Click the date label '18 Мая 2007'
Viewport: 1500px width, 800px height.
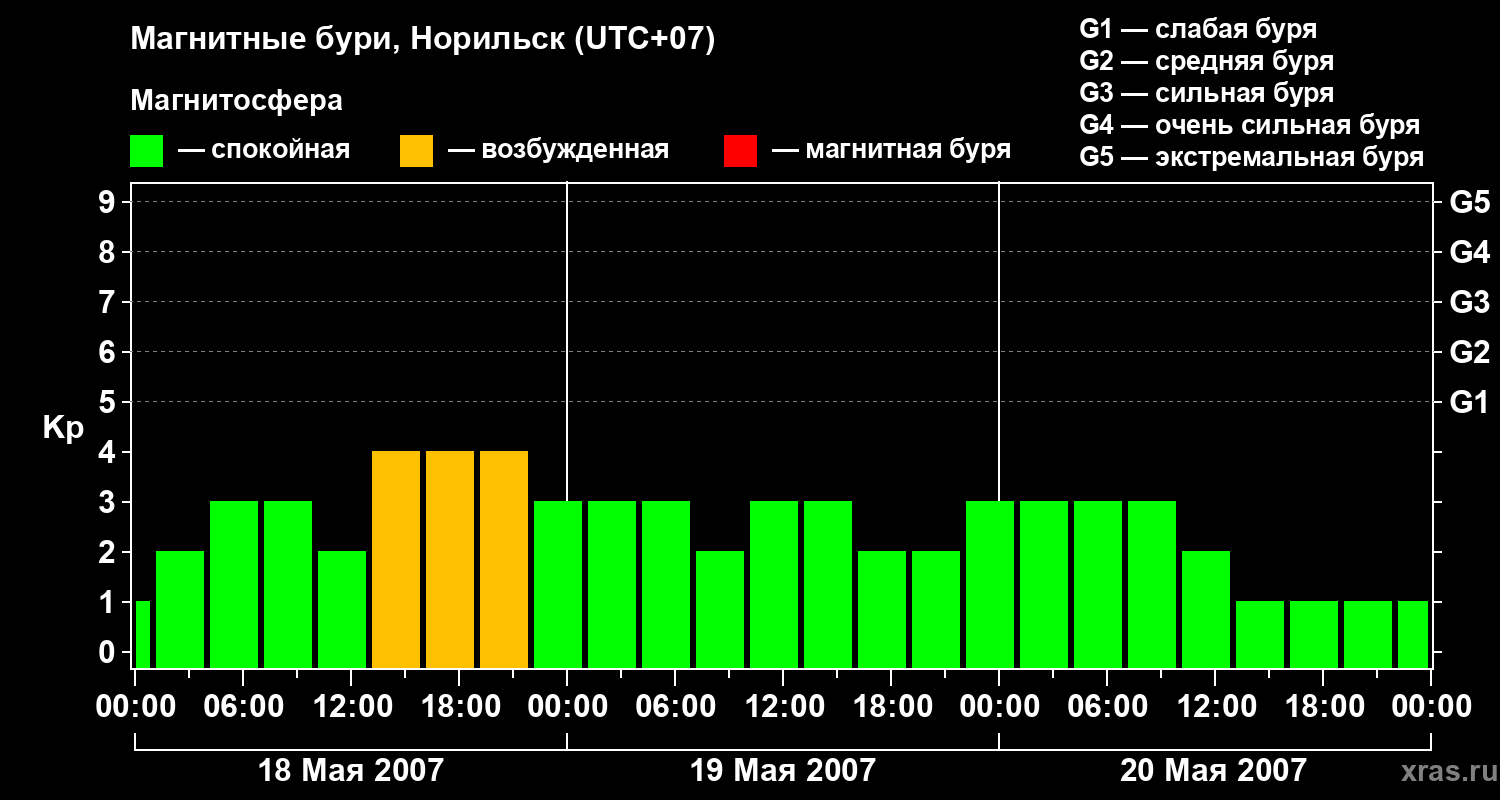[351, 770]
